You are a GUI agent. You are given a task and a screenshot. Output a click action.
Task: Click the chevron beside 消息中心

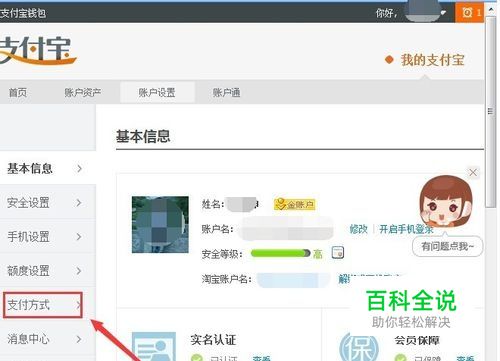(79, 339)
